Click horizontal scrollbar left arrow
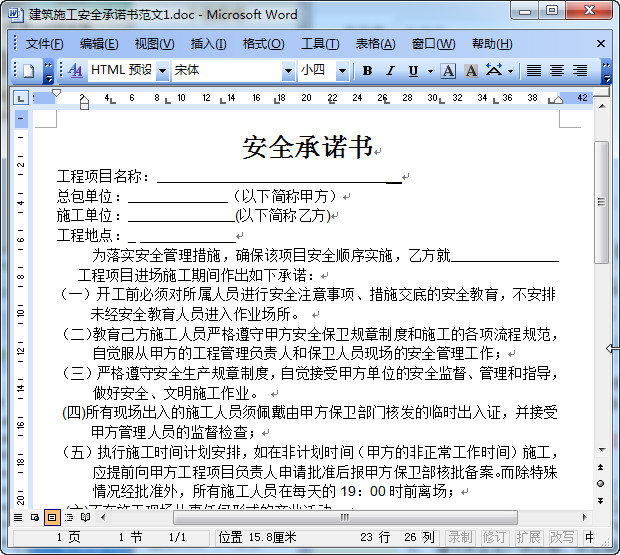620x555 pixels. tap(103, 517)
